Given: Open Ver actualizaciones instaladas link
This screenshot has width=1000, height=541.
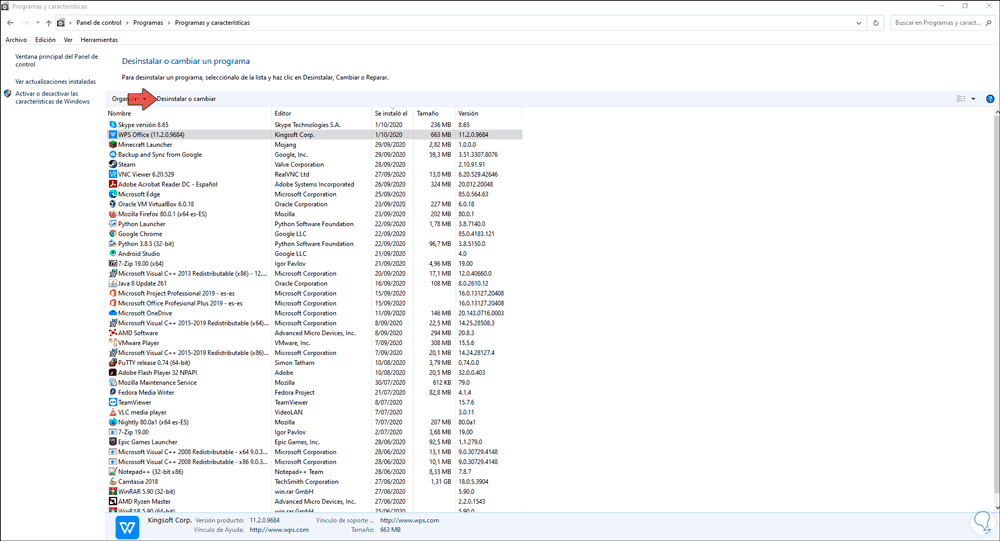Looking at the screenshot, I should coord(55,82).
